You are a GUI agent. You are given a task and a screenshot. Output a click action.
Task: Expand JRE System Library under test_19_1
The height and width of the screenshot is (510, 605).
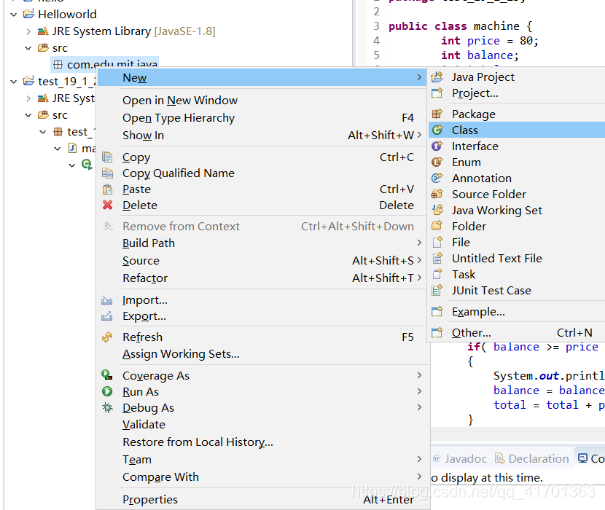click(28, 98)
